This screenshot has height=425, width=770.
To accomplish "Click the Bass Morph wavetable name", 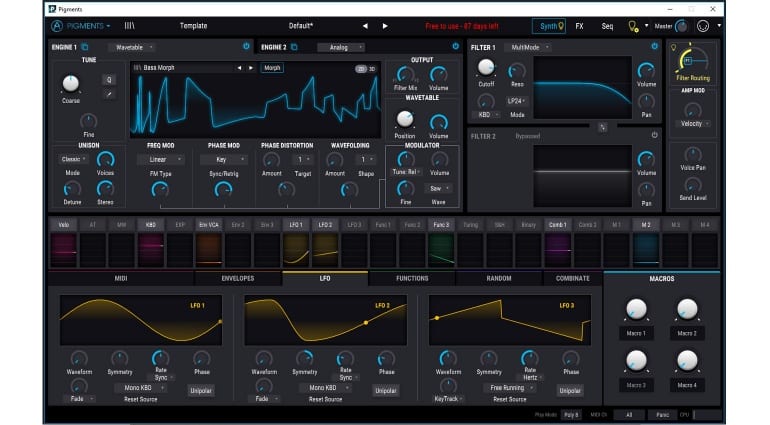I will (159, 68).
